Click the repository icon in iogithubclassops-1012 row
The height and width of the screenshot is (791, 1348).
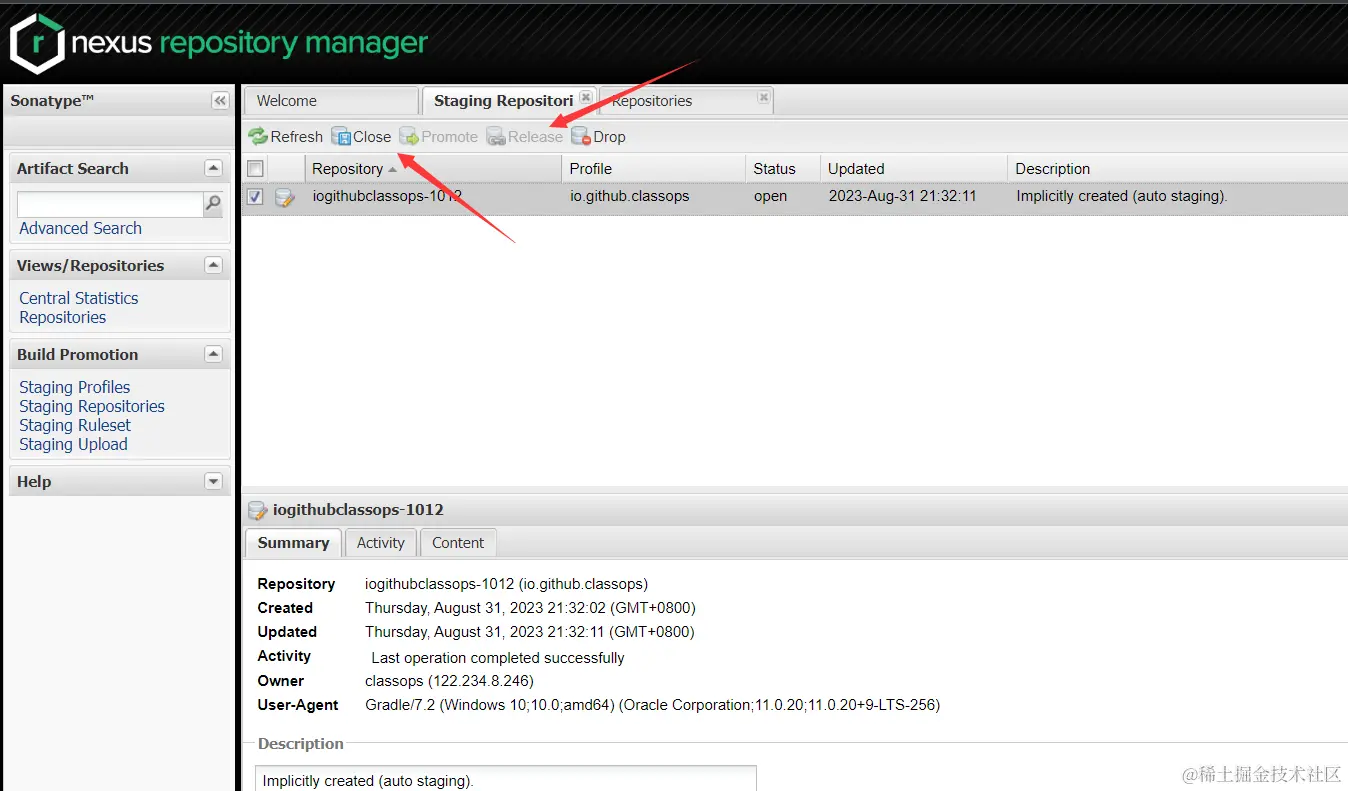[x=285, y=197]
